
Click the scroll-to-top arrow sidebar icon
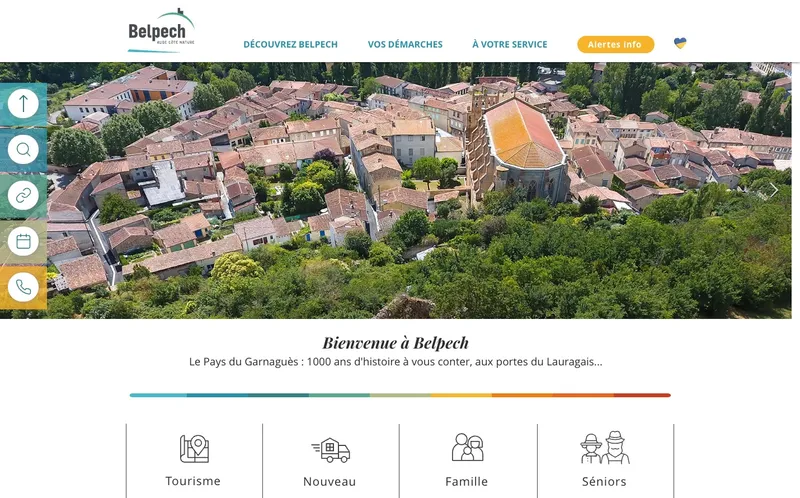click(23, 104)
